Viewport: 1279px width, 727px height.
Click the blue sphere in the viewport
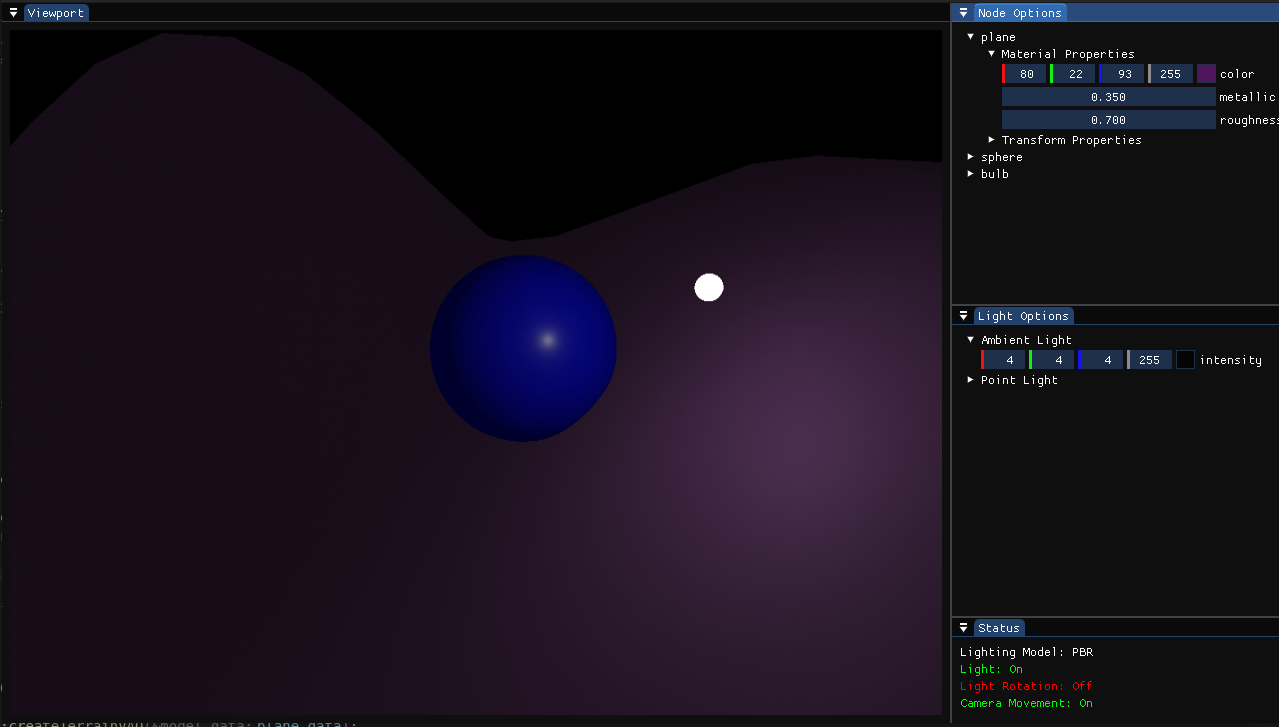click(523, 348)
